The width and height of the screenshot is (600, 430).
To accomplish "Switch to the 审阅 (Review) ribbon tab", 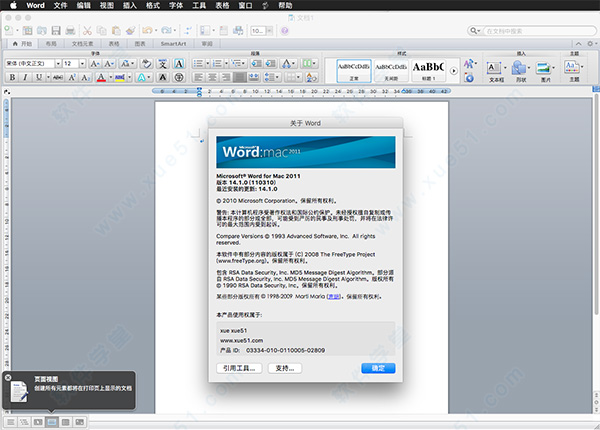I will (x=207, y=44).
